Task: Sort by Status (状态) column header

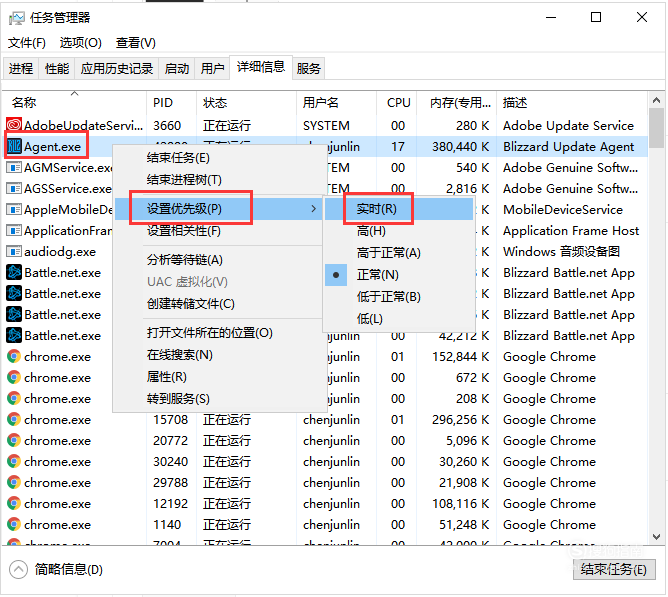Action: click(x=247, y=102)
